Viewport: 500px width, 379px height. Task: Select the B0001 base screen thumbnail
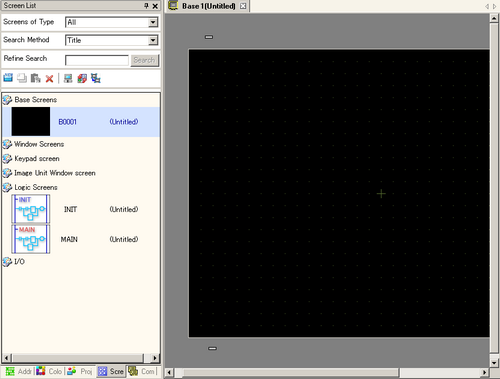[31, 121]
